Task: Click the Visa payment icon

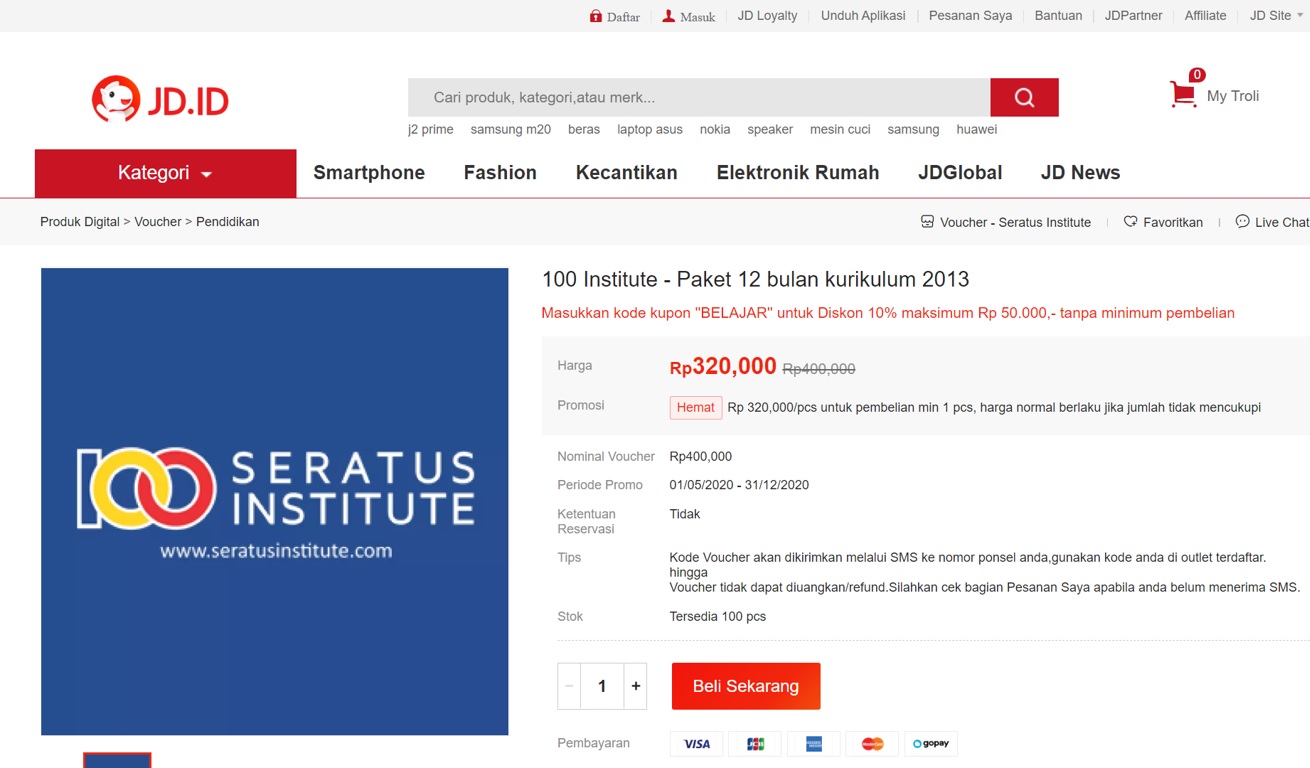Action: pos(696,744)
